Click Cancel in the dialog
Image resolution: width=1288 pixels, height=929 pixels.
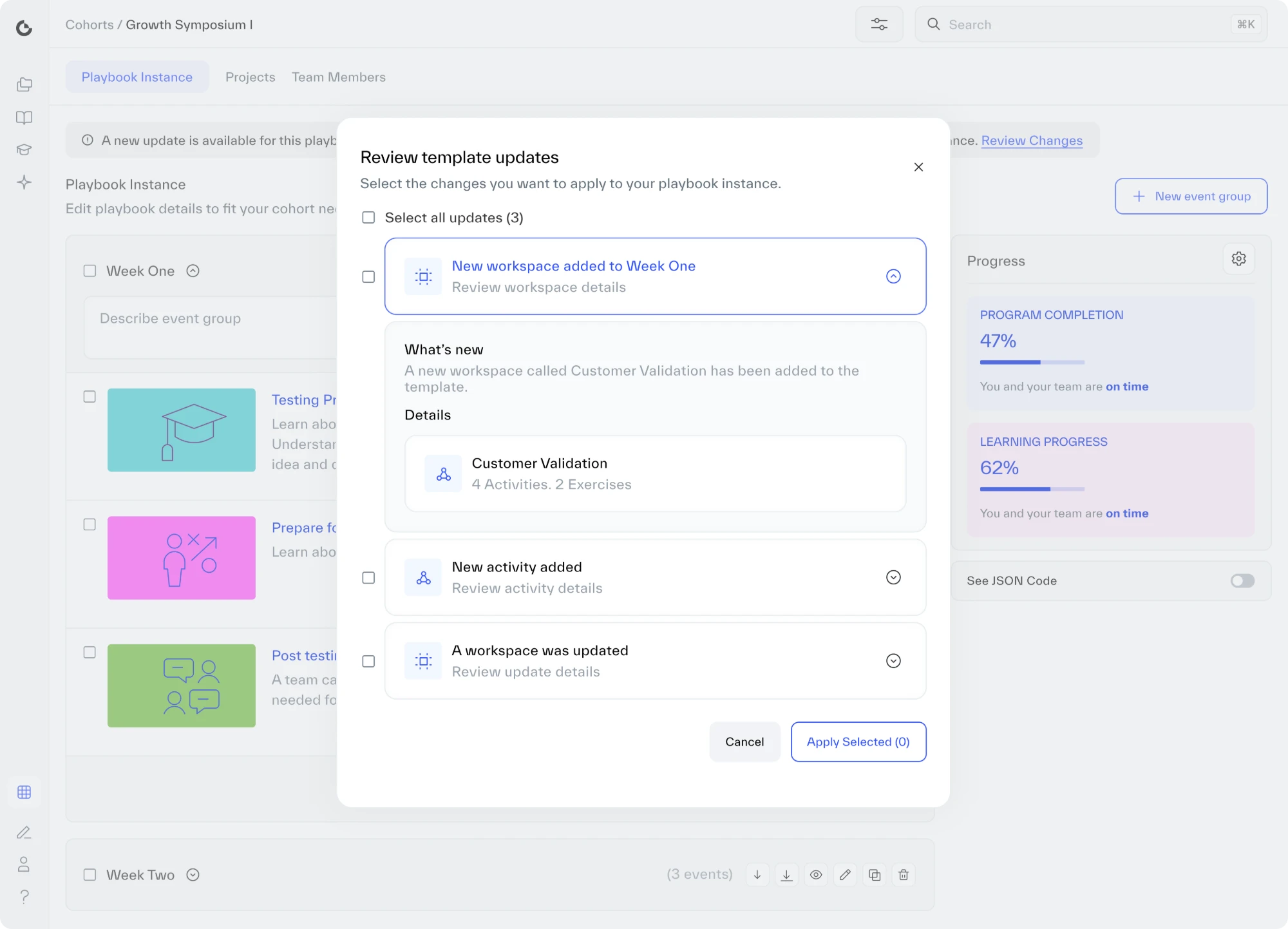click(x=744, y=742)
